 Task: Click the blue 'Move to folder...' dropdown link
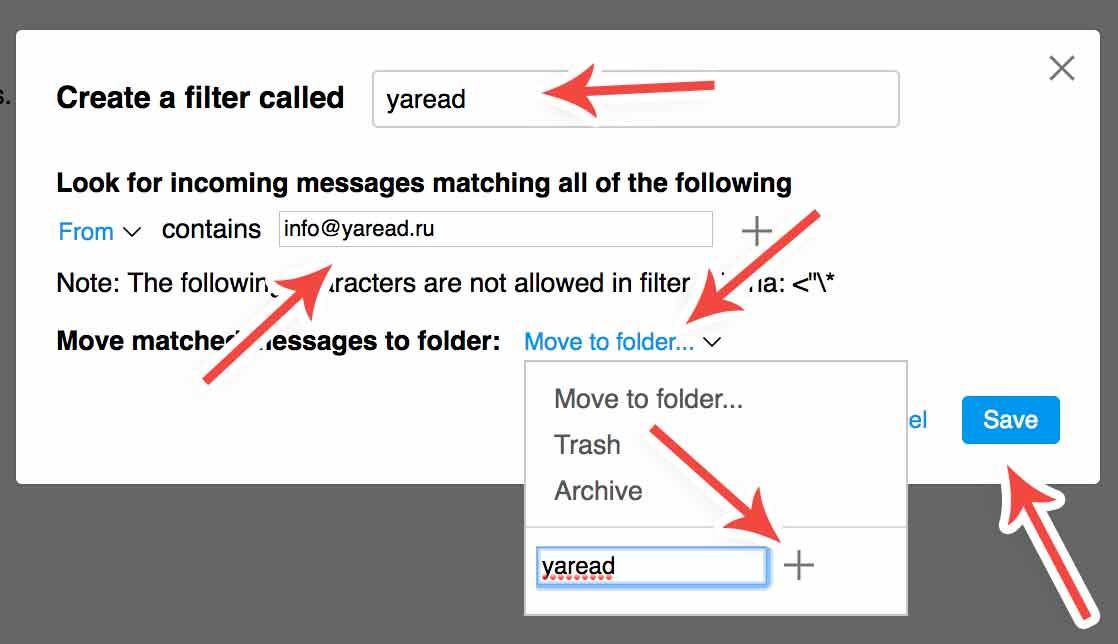[x=608, y=342]
